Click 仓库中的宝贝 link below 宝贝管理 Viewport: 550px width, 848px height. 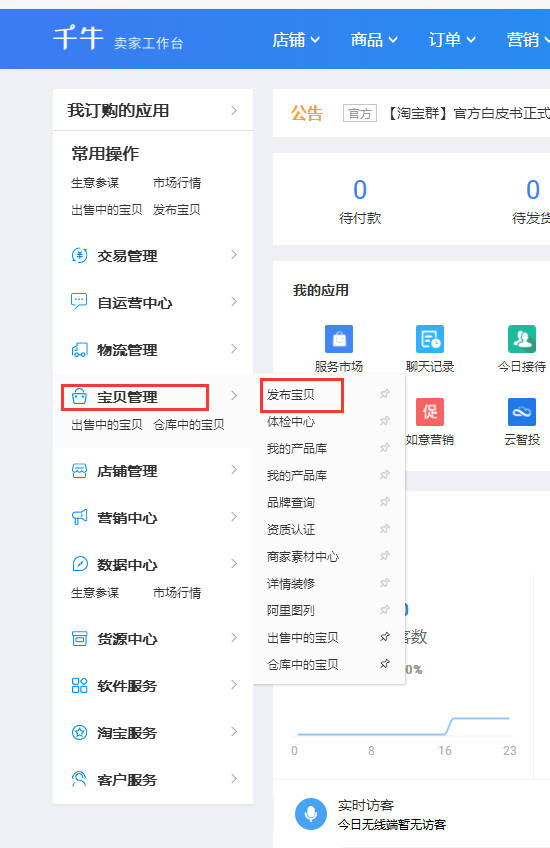[x=189, y=425]
